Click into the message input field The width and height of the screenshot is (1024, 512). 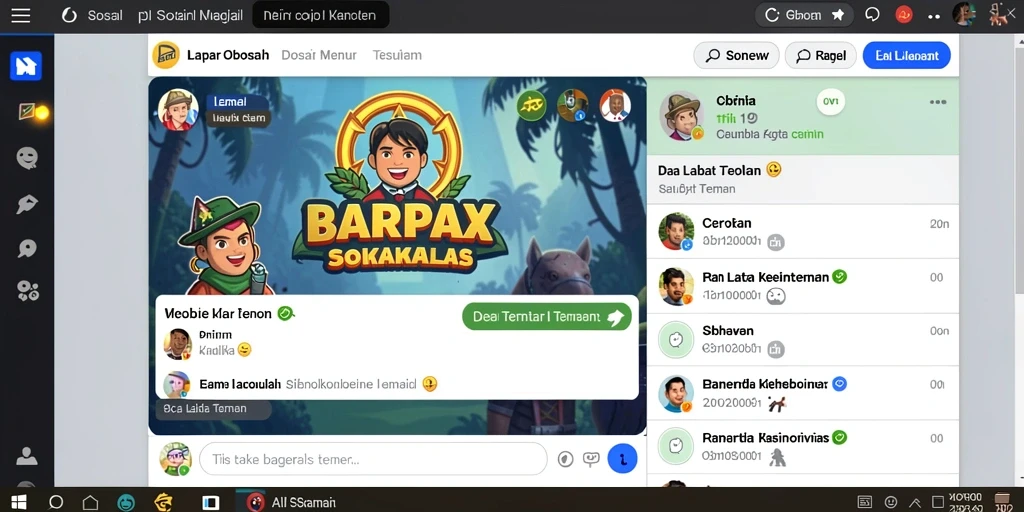coord(373,459)
